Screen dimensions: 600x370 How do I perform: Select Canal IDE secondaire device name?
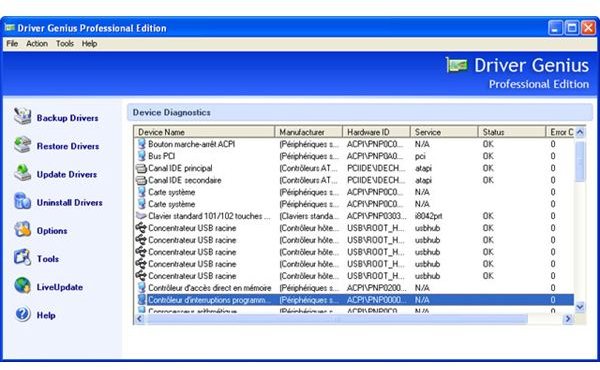(x=184, y=180)
